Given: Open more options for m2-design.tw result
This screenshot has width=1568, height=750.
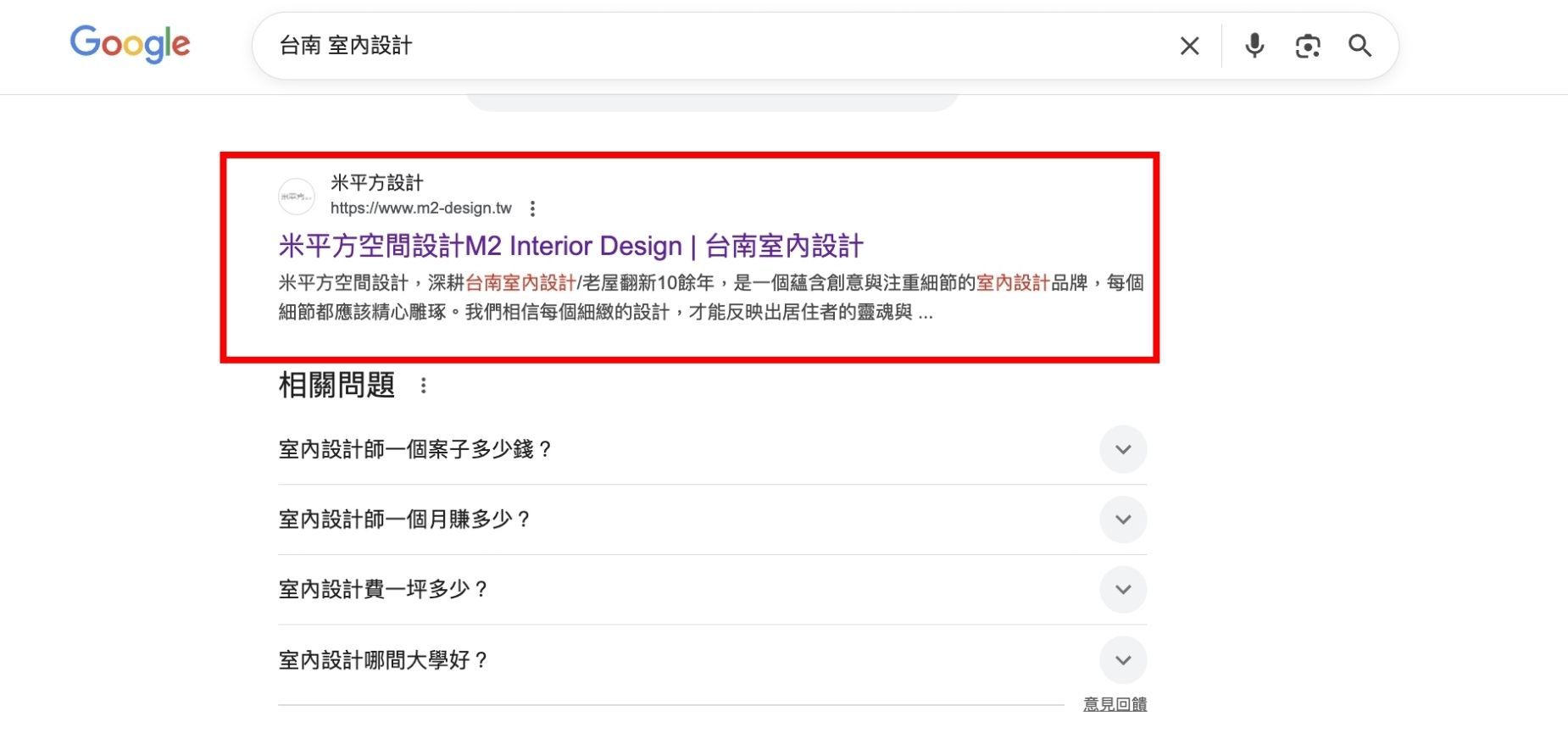Looking at the screenshot, I should point(532,208).
